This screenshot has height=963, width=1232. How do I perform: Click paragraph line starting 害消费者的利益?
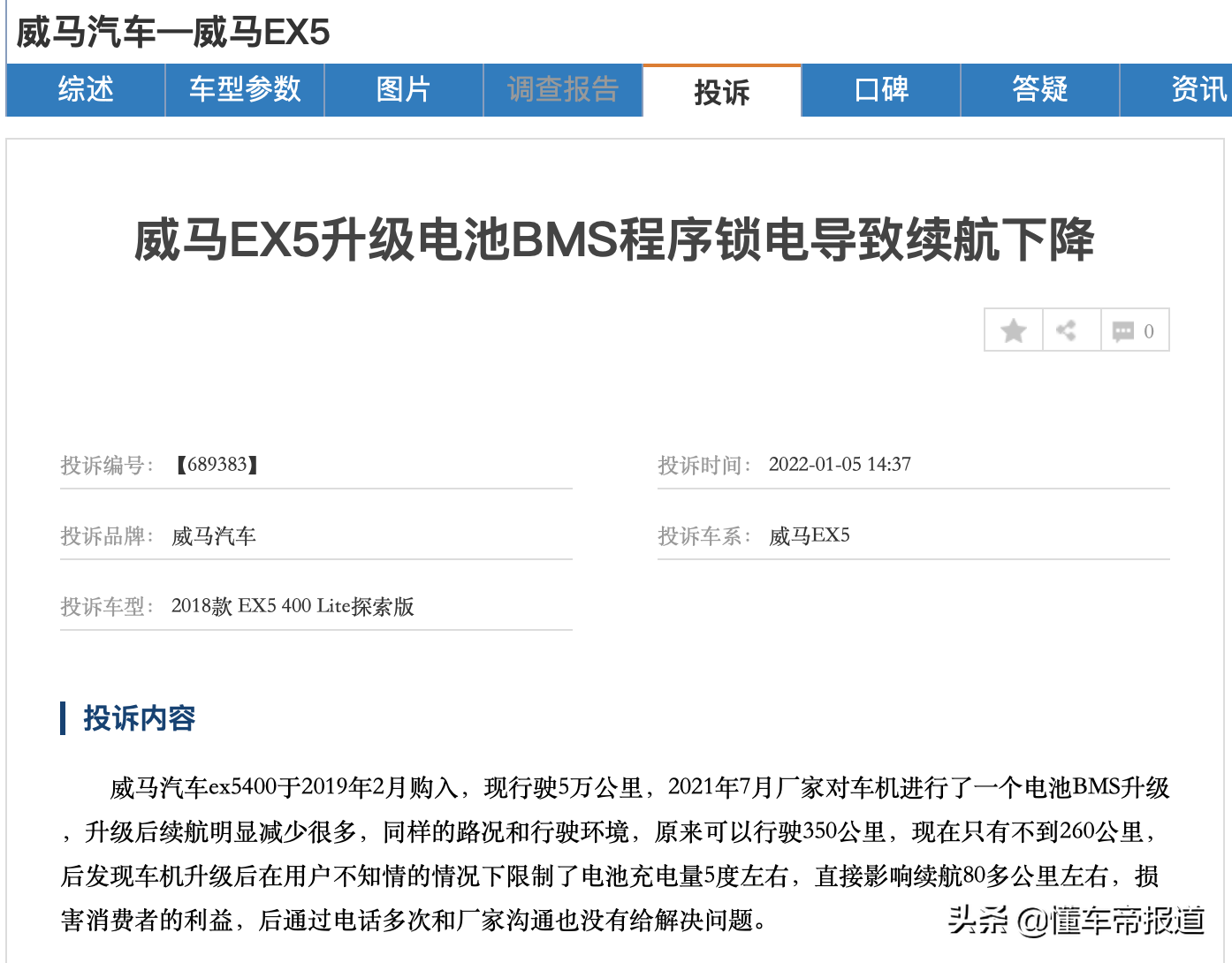pos(414,920)
